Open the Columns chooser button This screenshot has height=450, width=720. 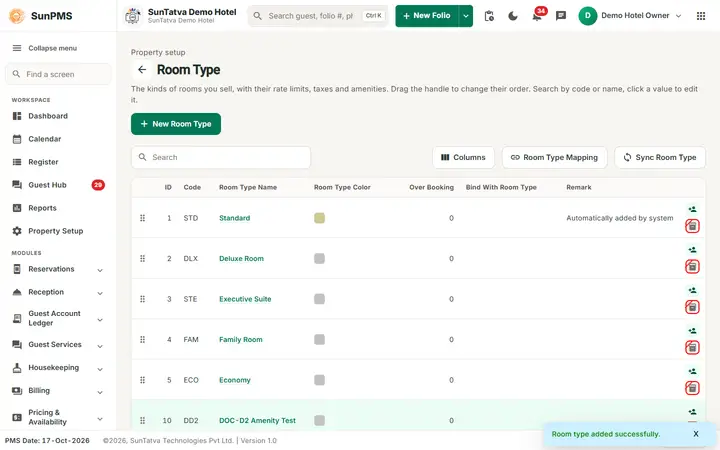463,158
